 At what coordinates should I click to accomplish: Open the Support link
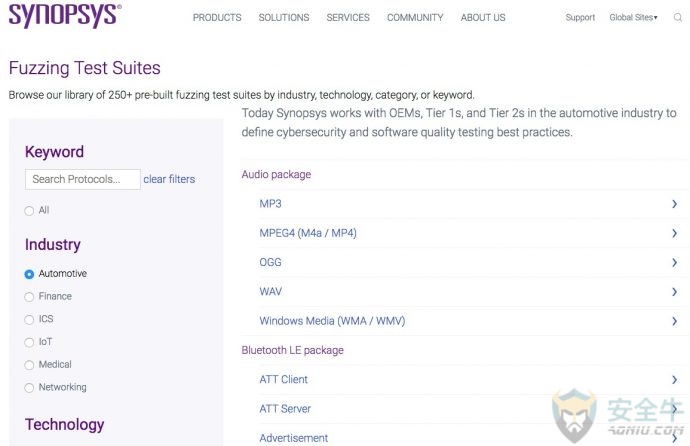click(580, 18)
